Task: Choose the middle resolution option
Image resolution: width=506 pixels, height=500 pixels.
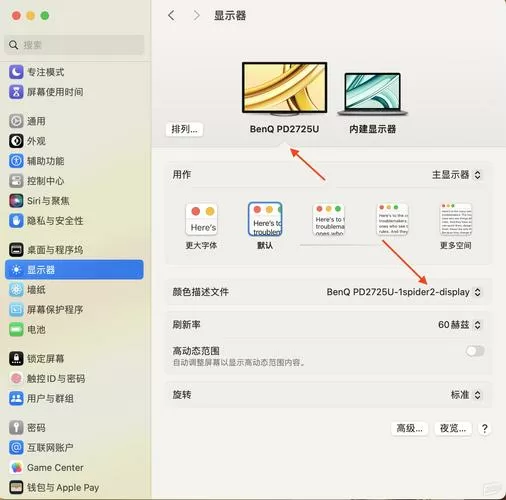Action: (x=329, y=219)
